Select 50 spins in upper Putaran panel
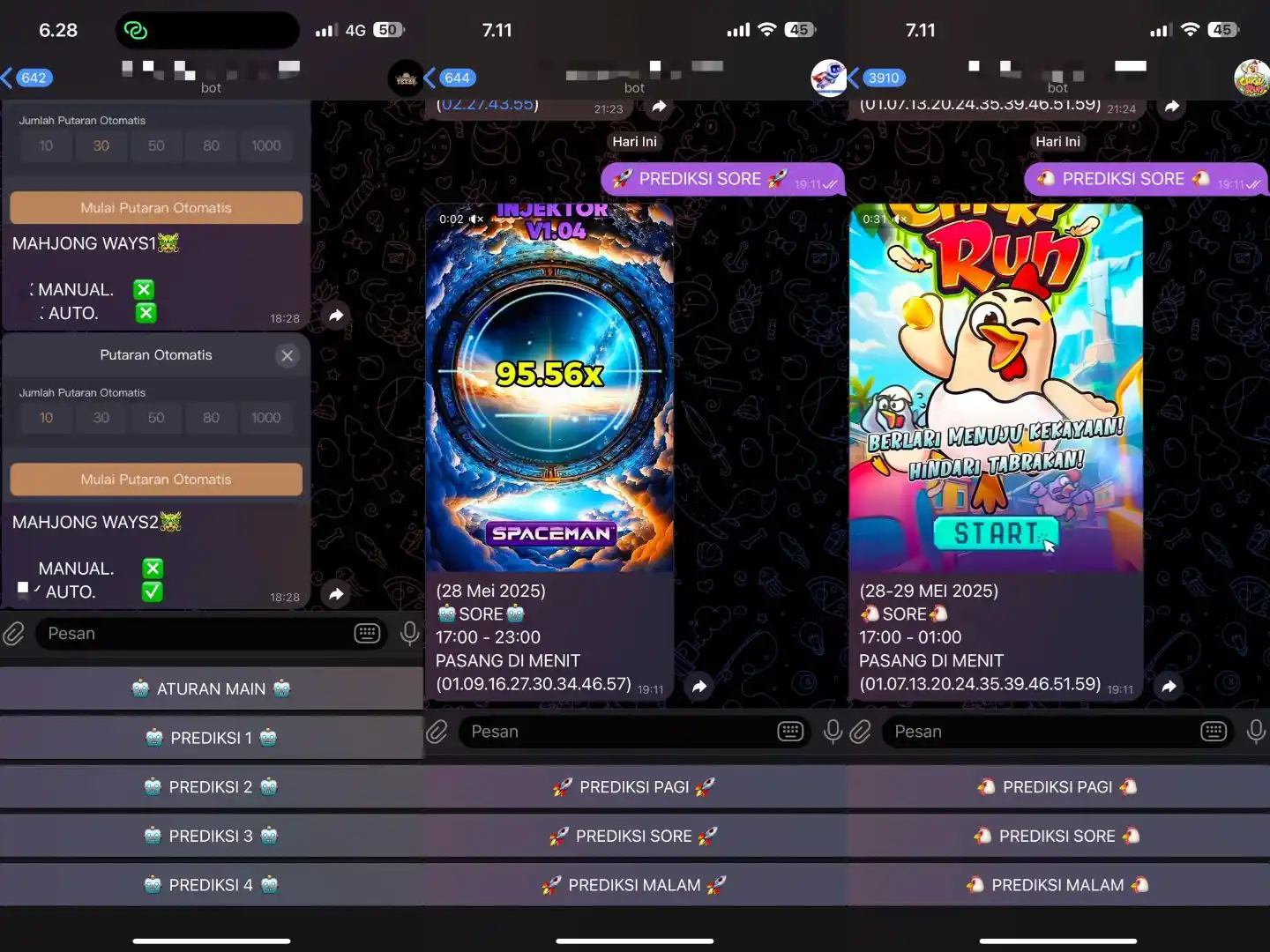The height and width of the screenshot is (952, 1270). (x=156, y=145)
